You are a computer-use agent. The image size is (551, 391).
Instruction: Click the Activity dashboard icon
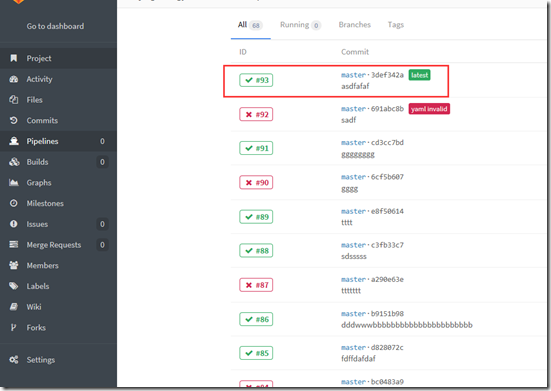click(x=14, y=79)
